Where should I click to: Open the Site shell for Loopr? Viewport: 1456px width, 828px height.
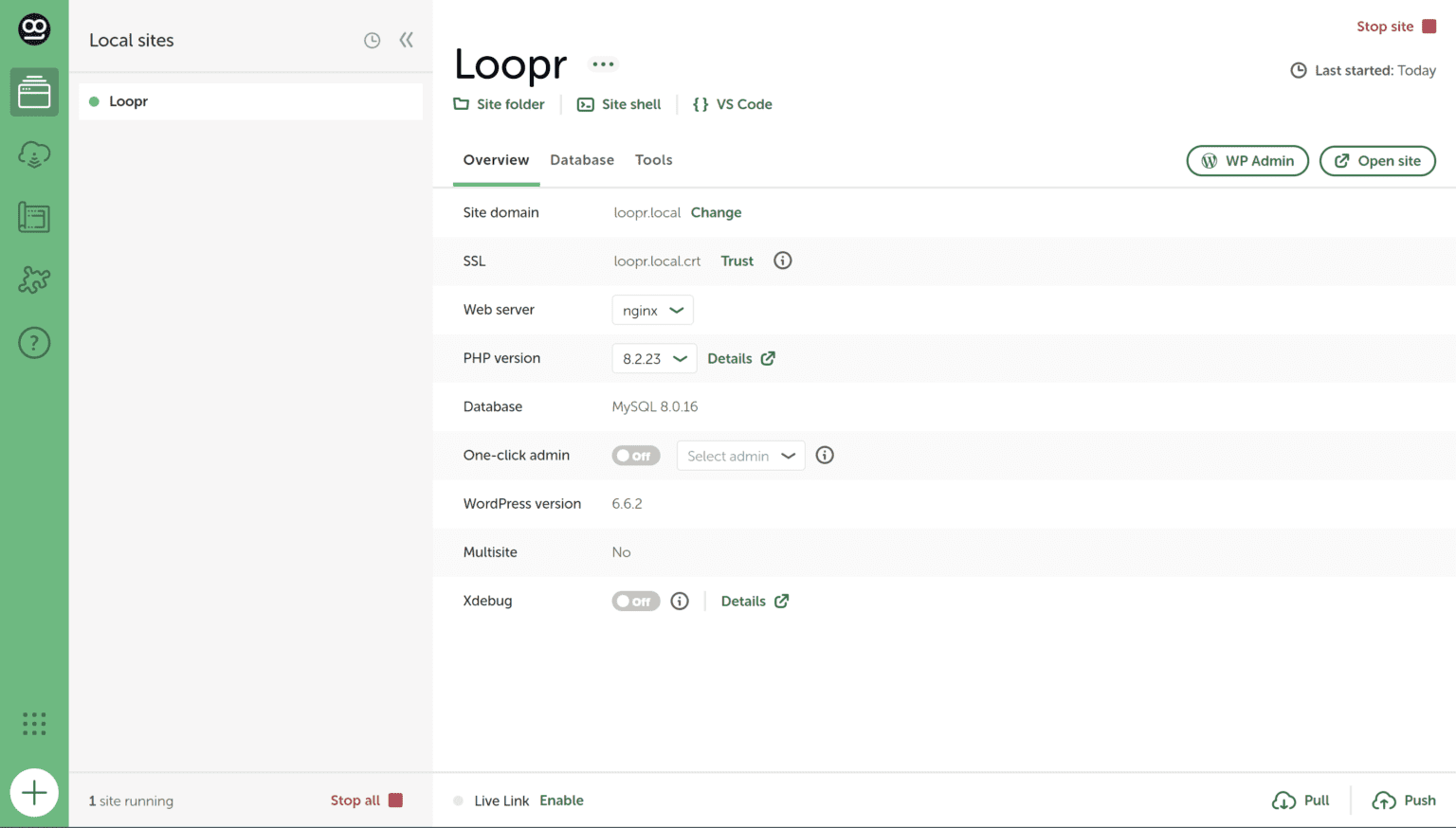tap(618, 104)
